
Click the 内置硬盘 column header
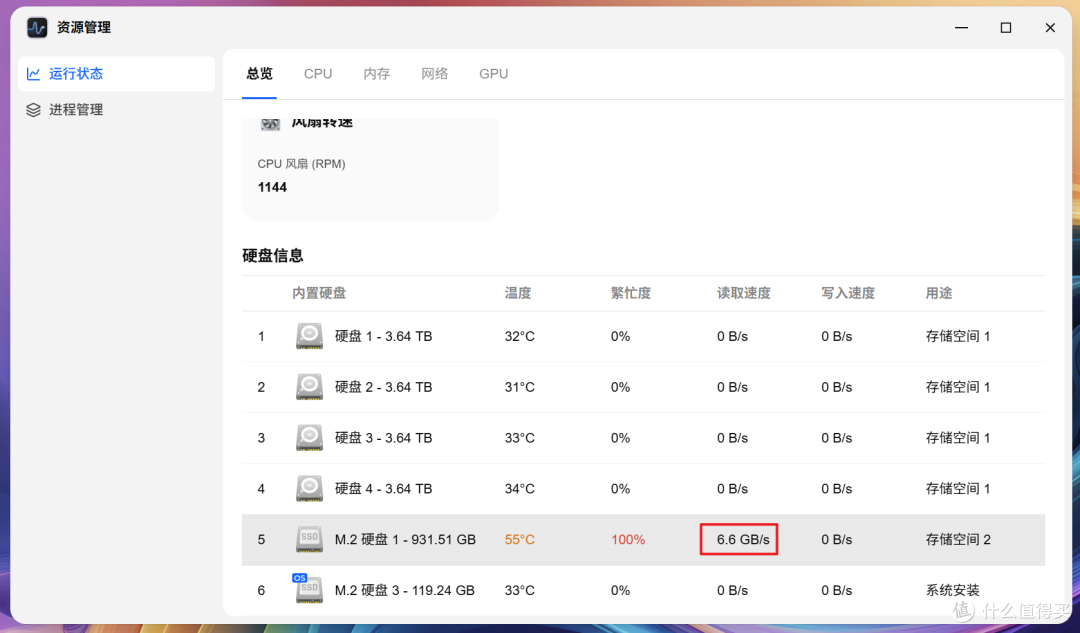pos(319,293)
